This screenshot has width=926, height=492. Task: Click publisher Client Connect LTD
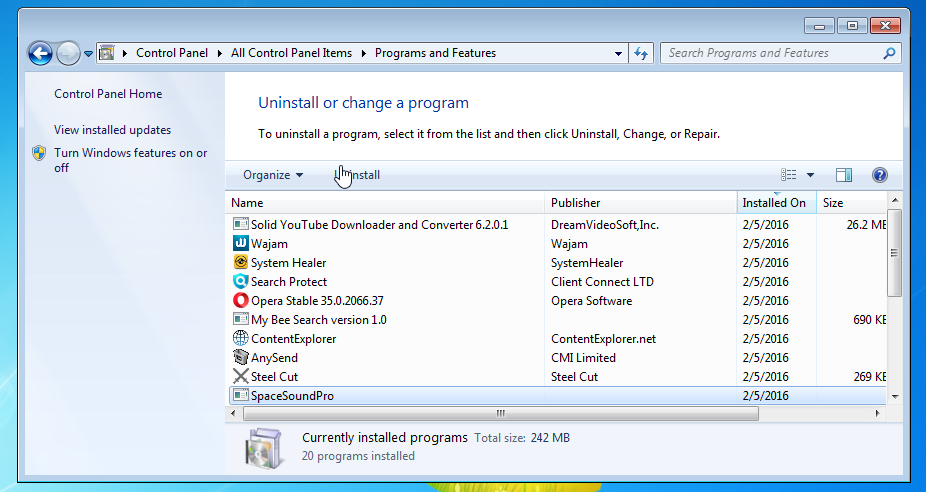tap(602, 282)
